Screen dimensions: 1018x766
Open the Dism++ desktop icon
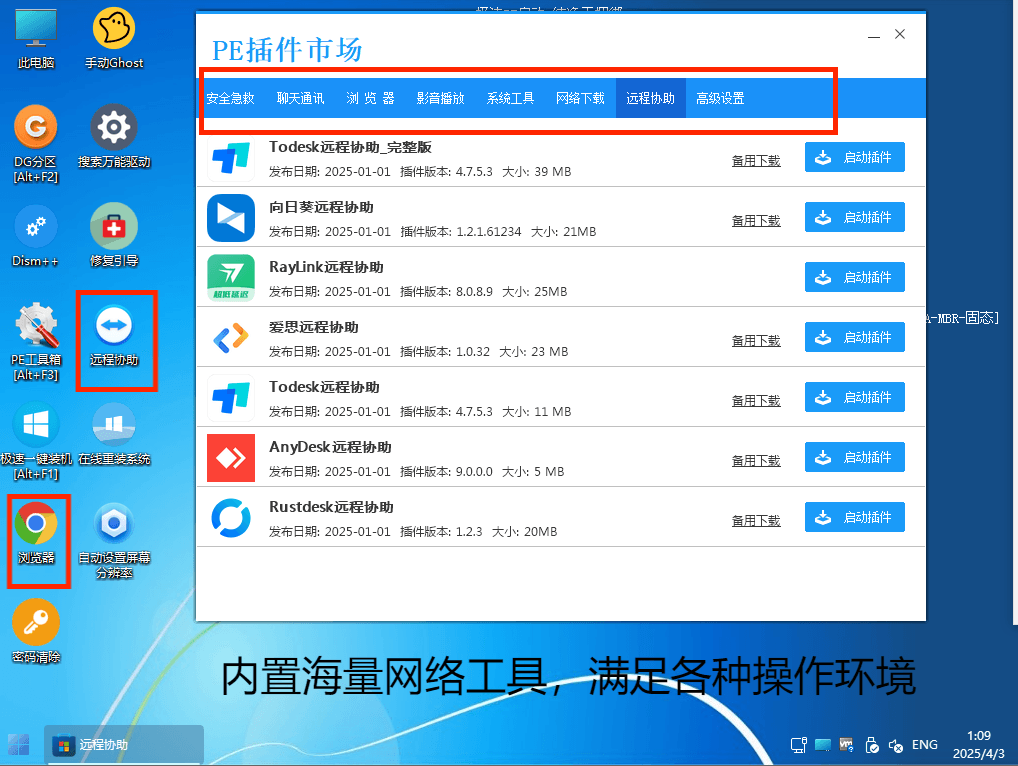point(36,235)
